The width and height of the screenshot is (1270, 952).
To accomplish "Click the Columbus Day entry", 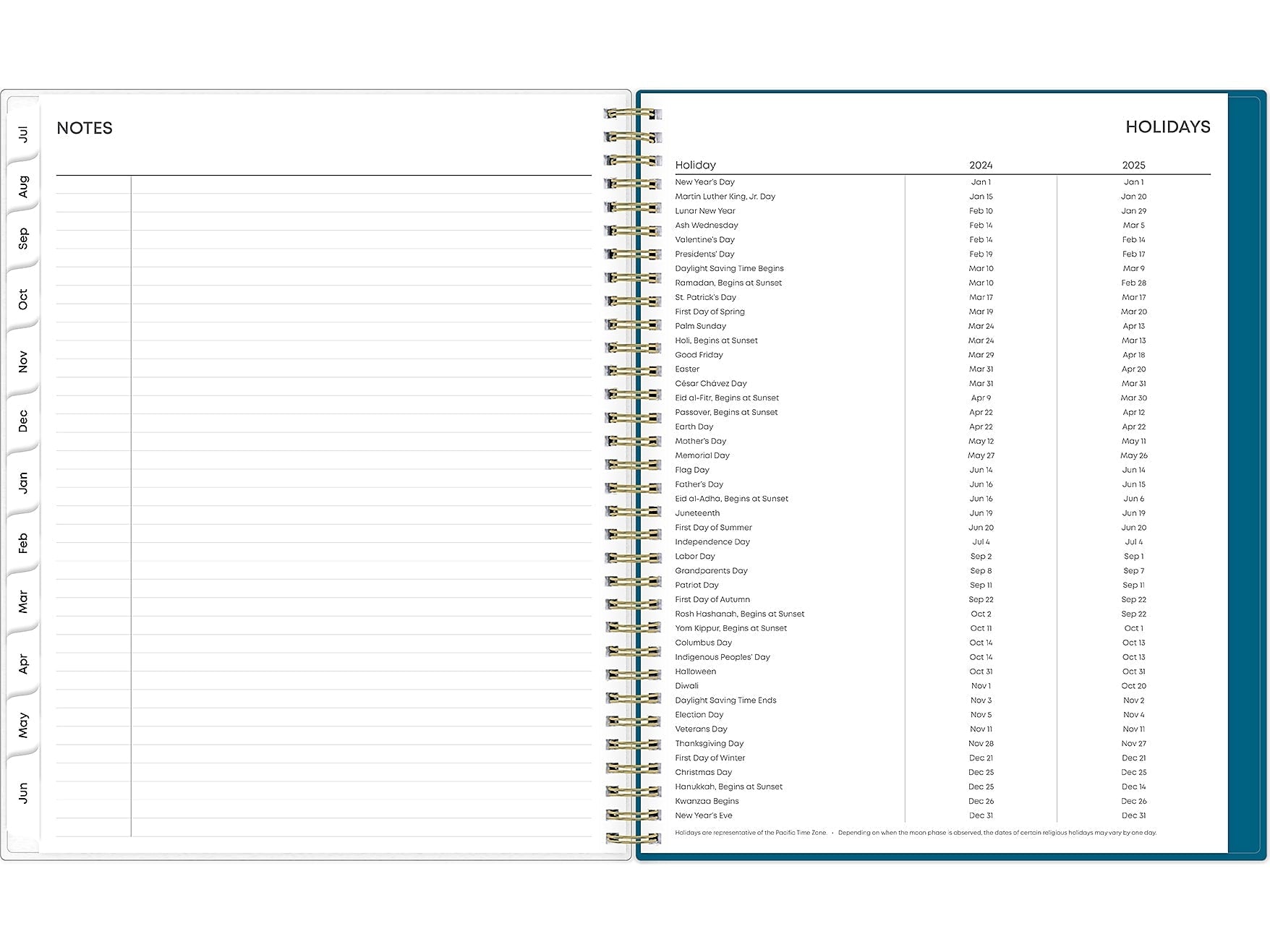I will coord(703,643).
